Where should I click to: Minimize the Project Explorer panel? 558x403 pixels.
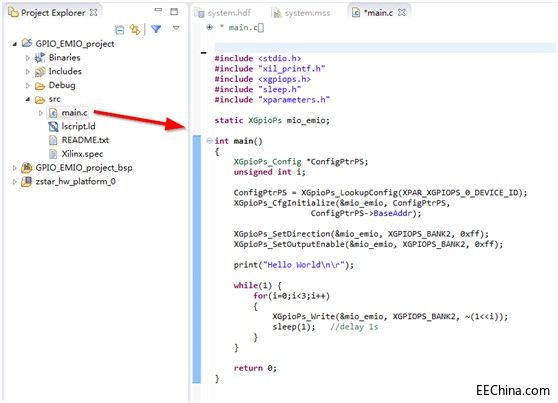[158, 10]
